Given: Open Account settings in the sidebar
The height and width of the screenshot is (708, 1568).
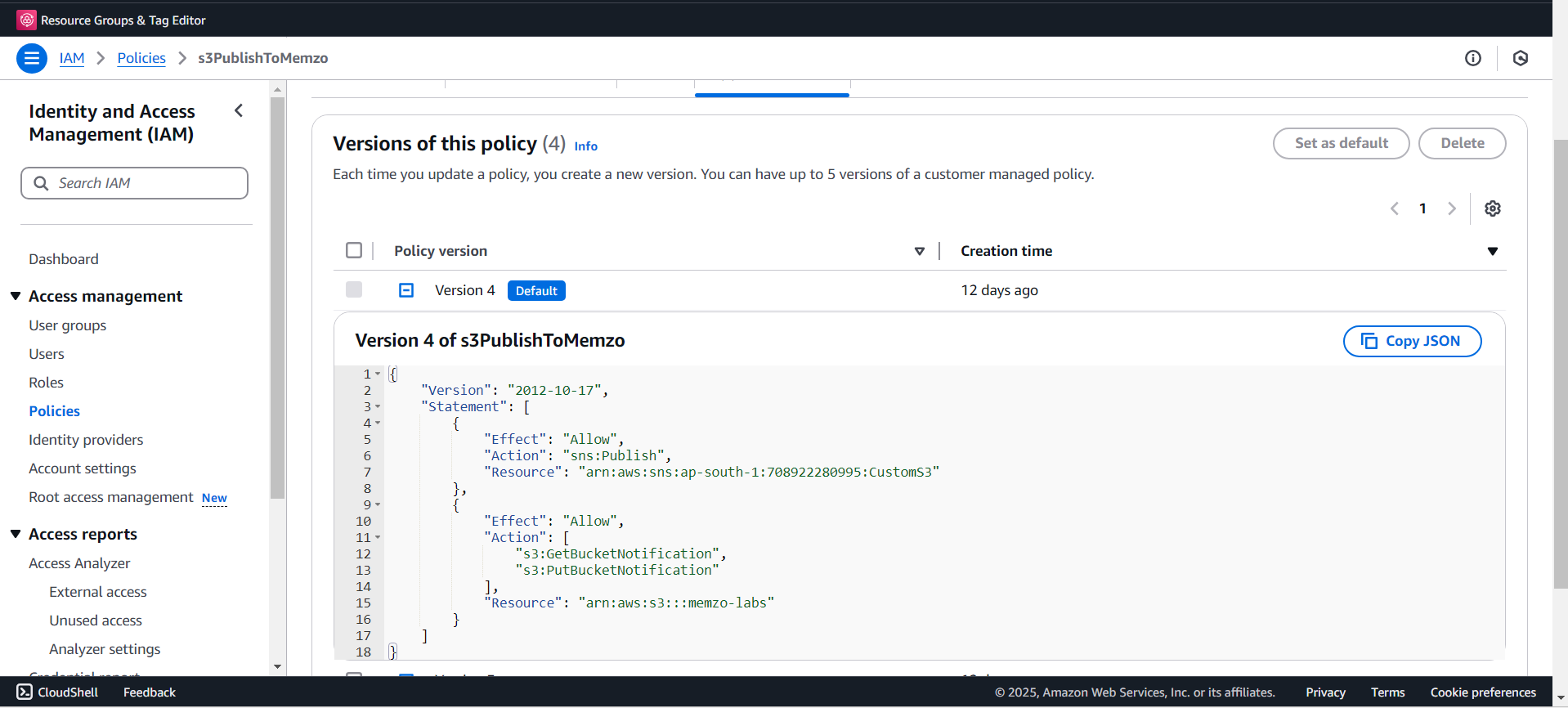Looking at the screenshot, I should point(83,468).
